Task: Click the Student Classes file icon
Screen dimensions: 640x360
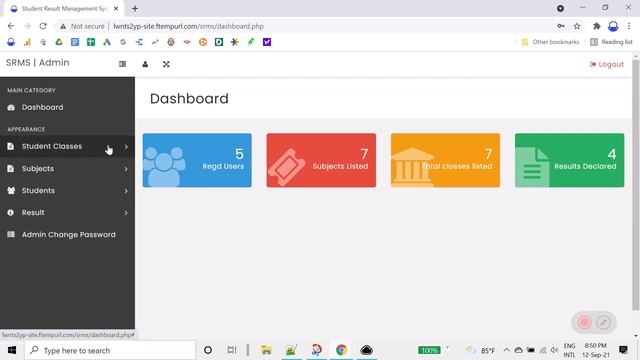Action: tap(11, 146)
